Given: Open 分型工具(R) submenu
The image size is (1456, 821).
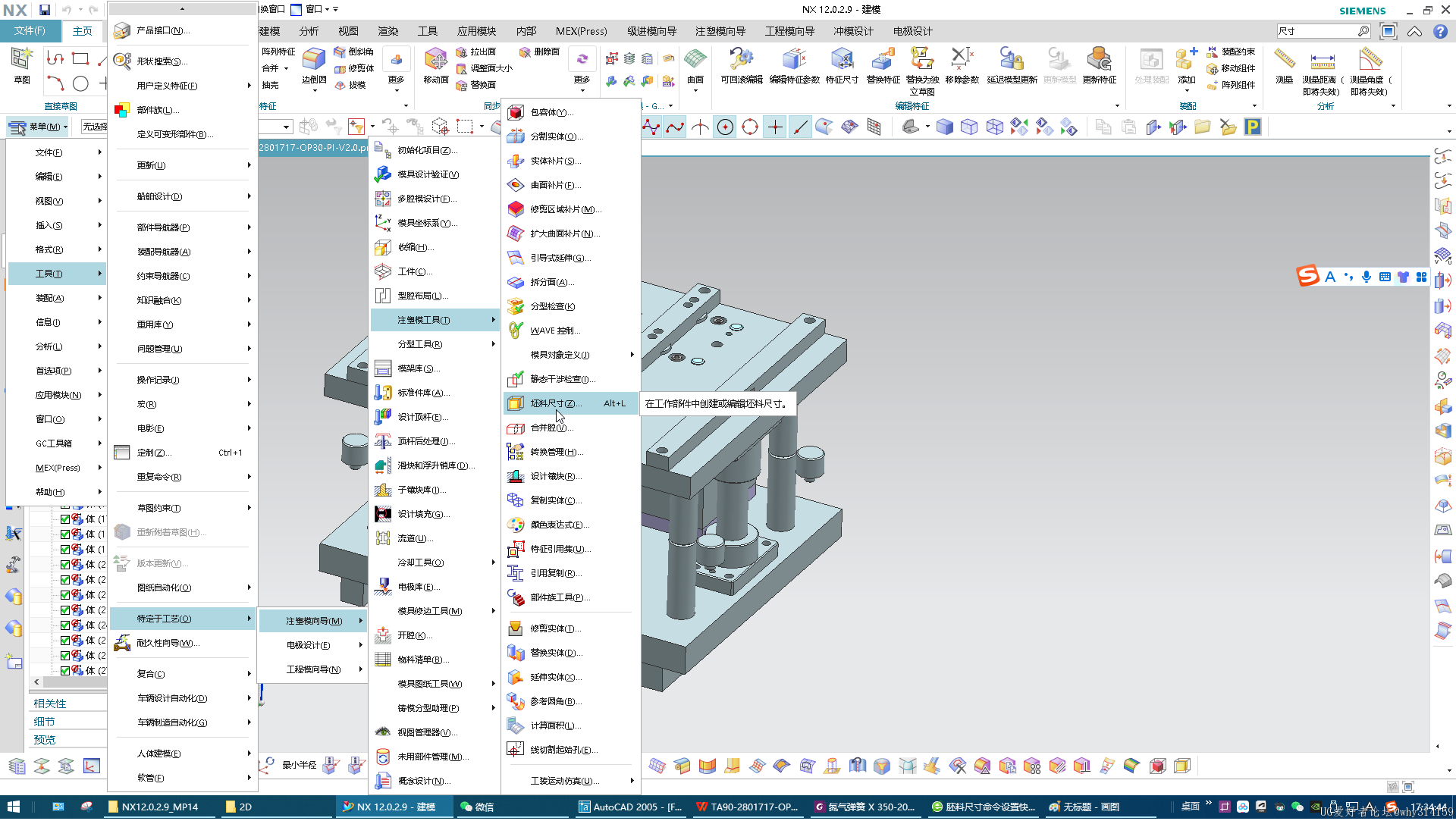Looking at the screenshot, I should coord(435,344).
